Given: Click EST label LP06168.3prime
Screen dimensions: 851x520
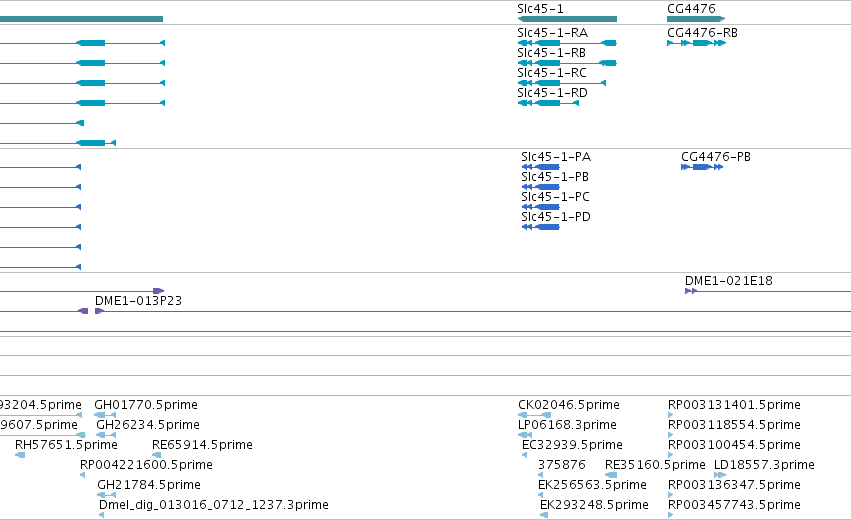Looking at the screenshot, I should point(567,425).
